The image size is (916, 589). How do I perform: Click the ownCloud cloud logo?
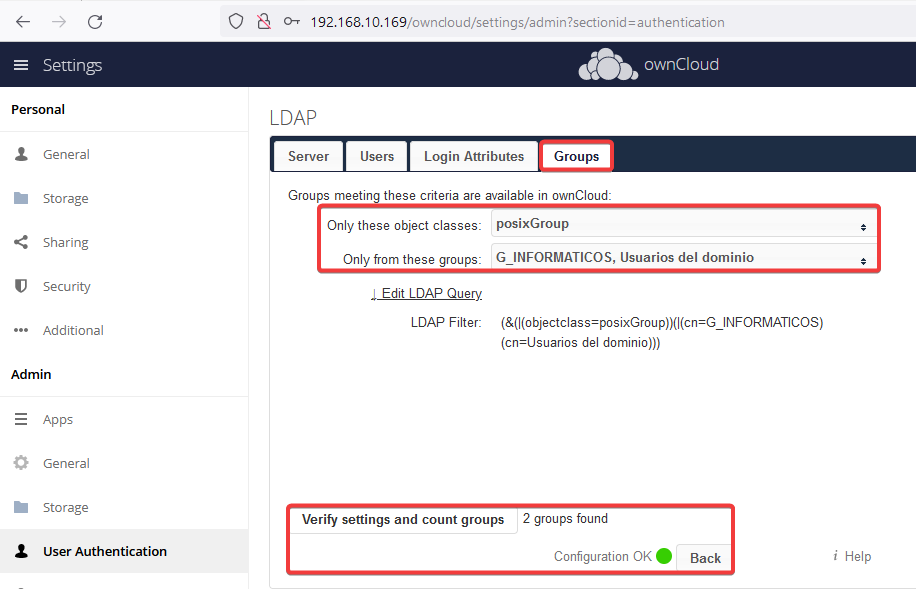tap(608, 65)
